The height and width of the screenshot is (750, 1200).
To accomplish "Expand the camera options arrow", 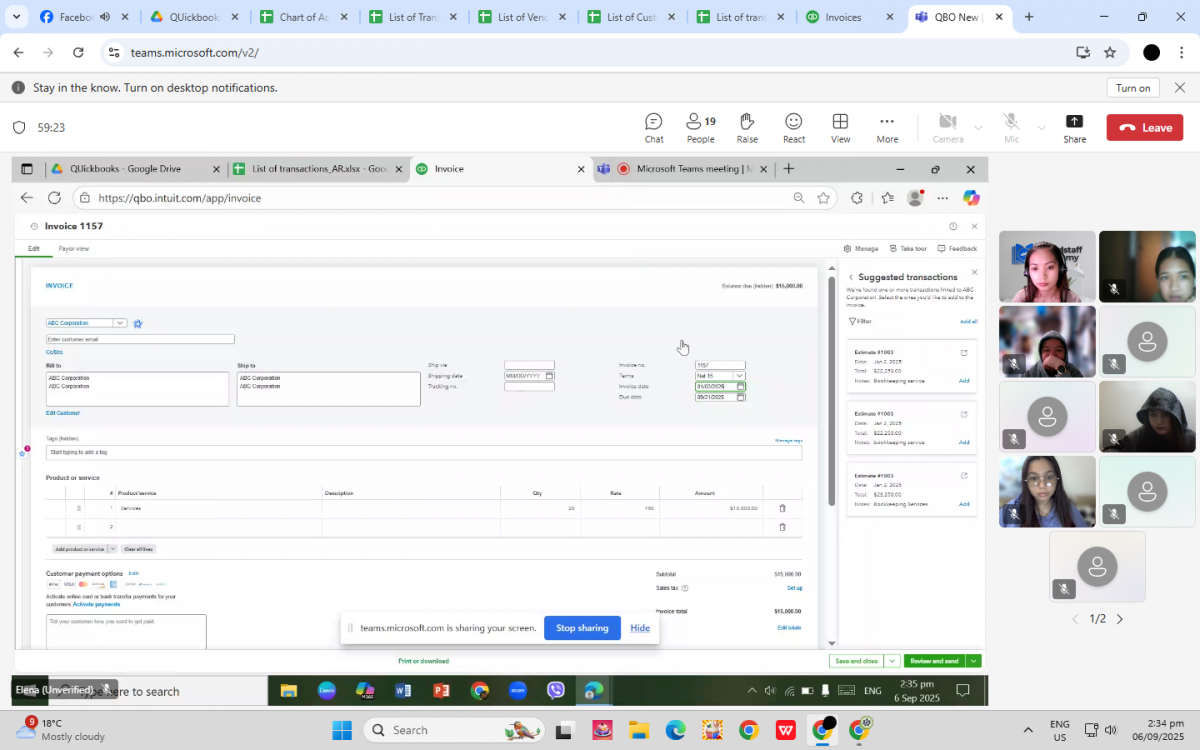I will (978, 128).
